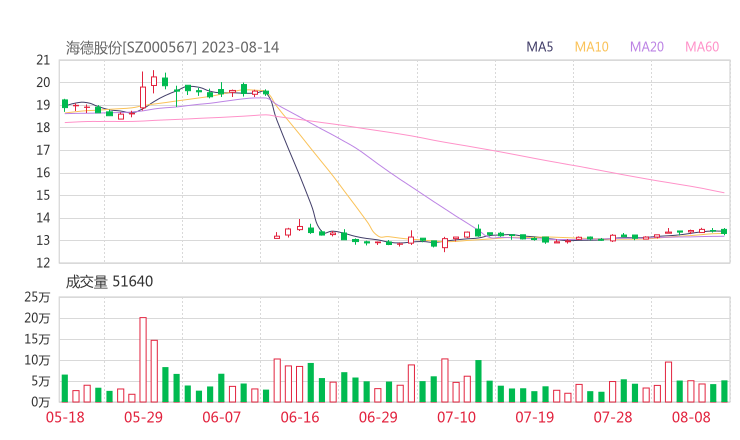Screen dimensions: 740x440
Task: Click the MA5 legend label
Action: [539, 47]
